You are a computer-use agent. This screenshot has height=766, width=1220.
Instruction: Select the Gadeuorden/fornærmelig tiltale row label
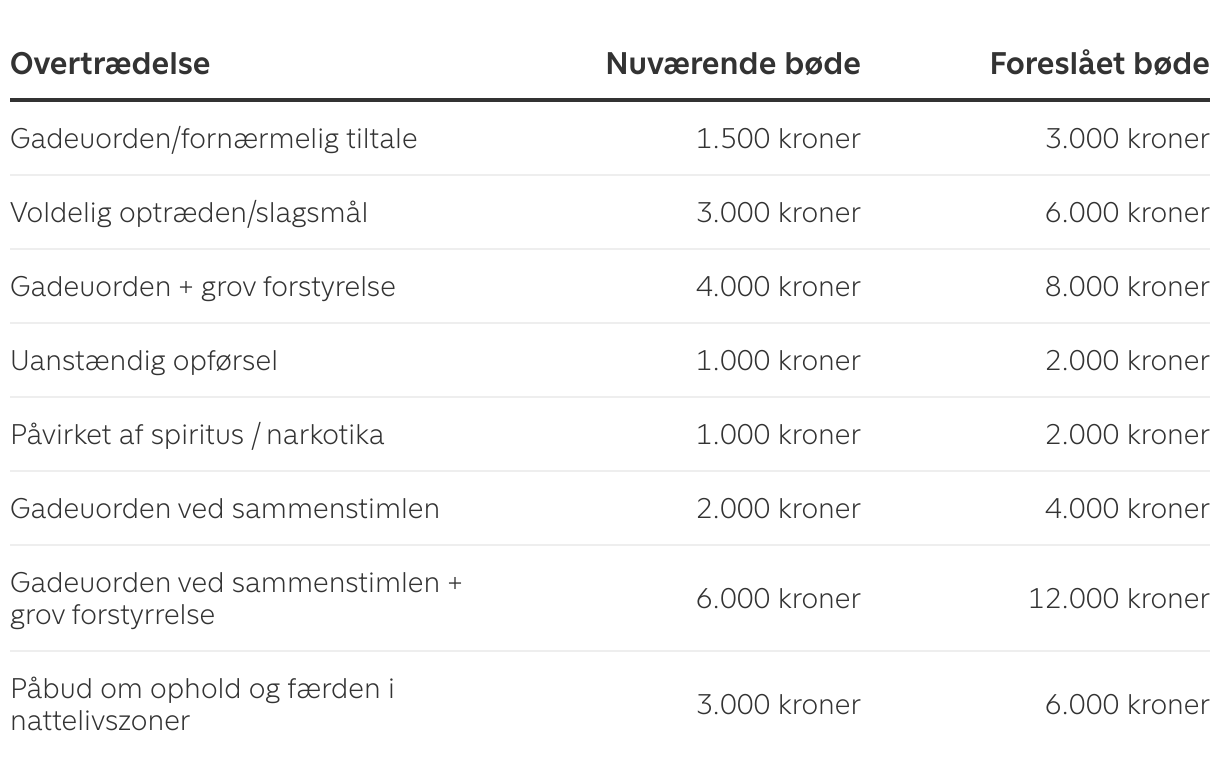(x=214, y=139)
